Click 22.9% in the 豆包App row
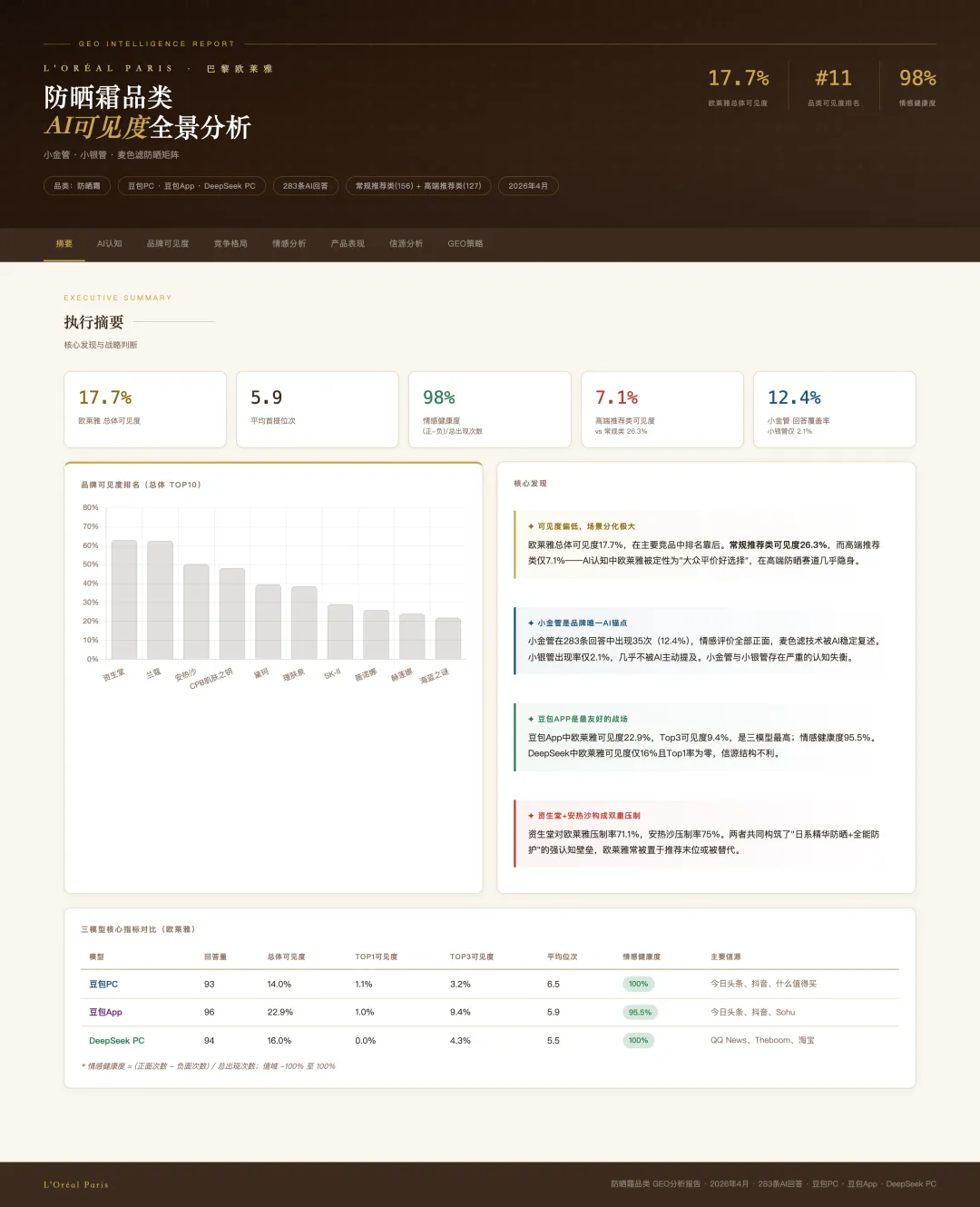The width and height of the screenshot is (980, 1207). click(280, 1012)
